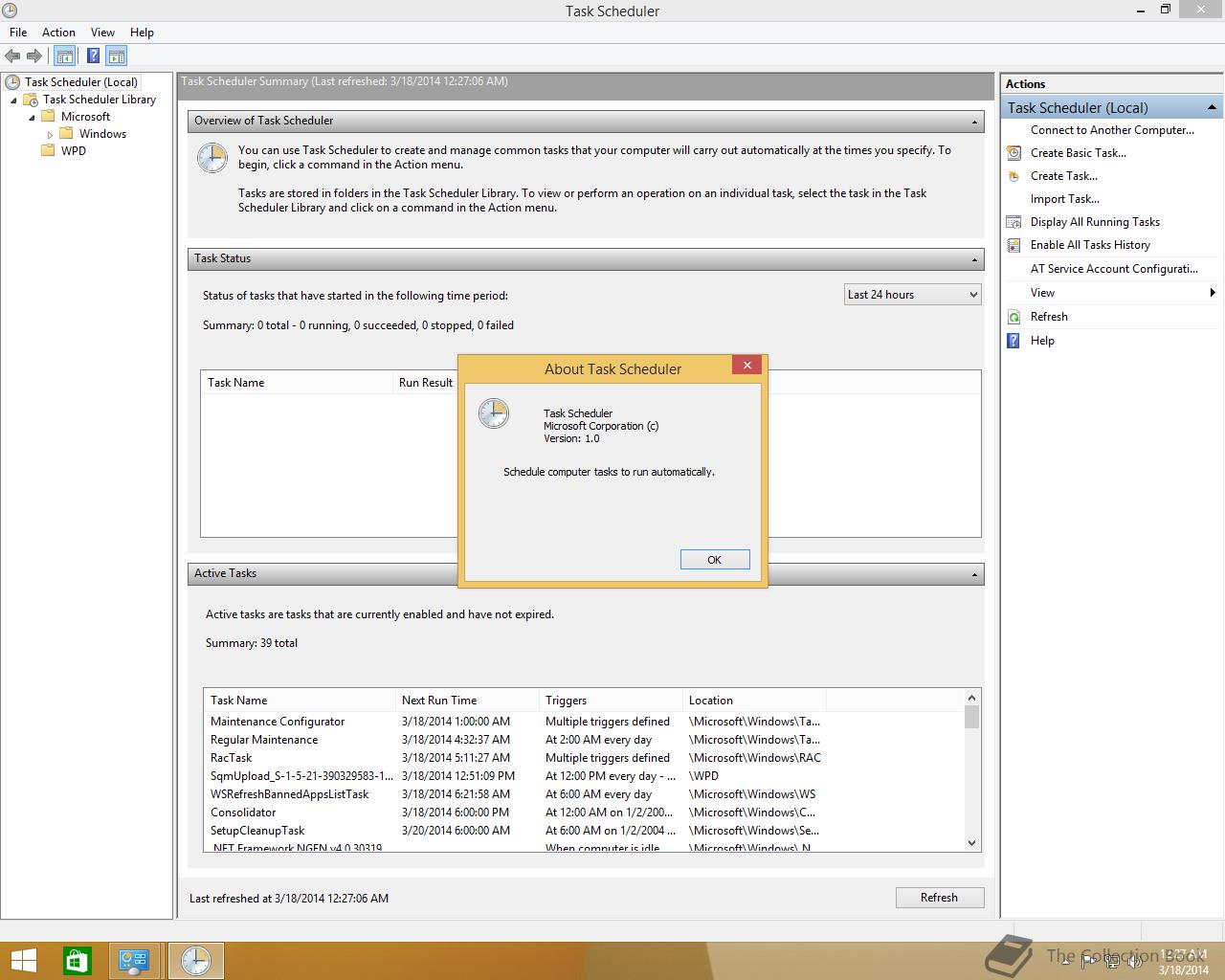The width and height of the screenshot is (1225, 980).
Task: Click the Display All Running Tasks icon
Action: point(1014,222)
